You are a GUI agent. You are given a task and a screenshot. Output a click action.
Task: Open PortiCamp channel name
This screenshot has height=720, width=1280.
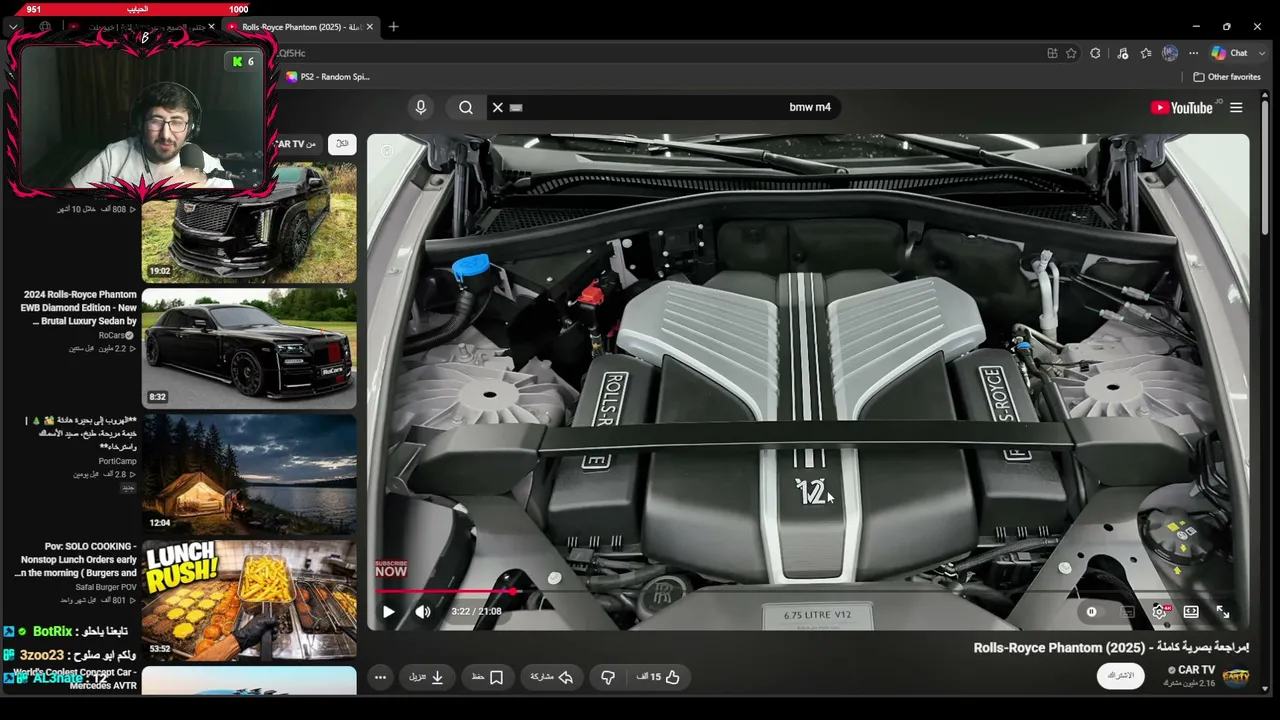117,461
